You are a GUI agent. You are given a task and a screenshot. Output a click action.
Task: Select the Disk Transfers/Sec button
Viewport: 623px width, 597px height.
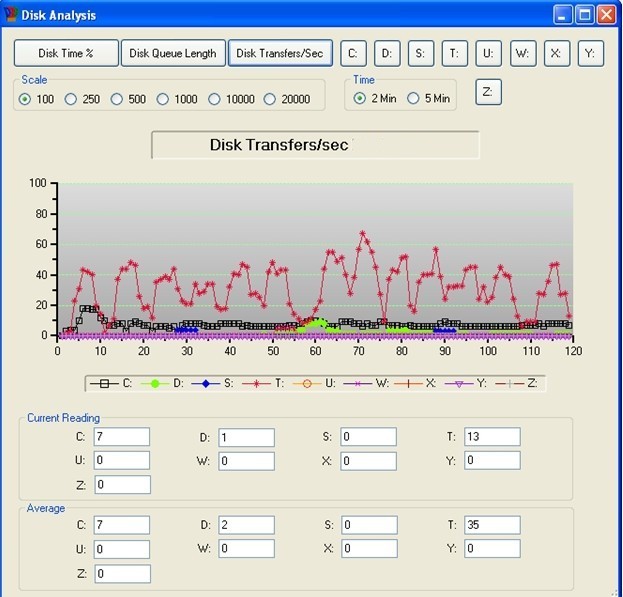coord(280,53)
